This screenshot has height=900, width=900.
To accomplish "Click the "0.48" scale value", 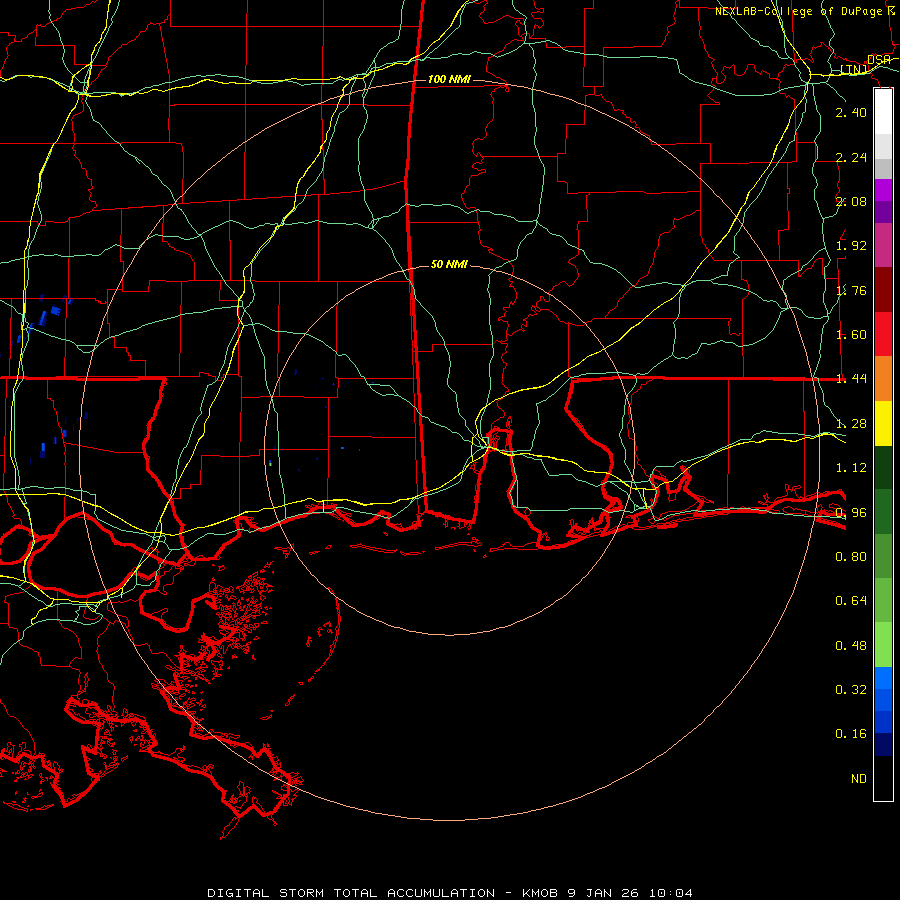I will coord(851,646).
